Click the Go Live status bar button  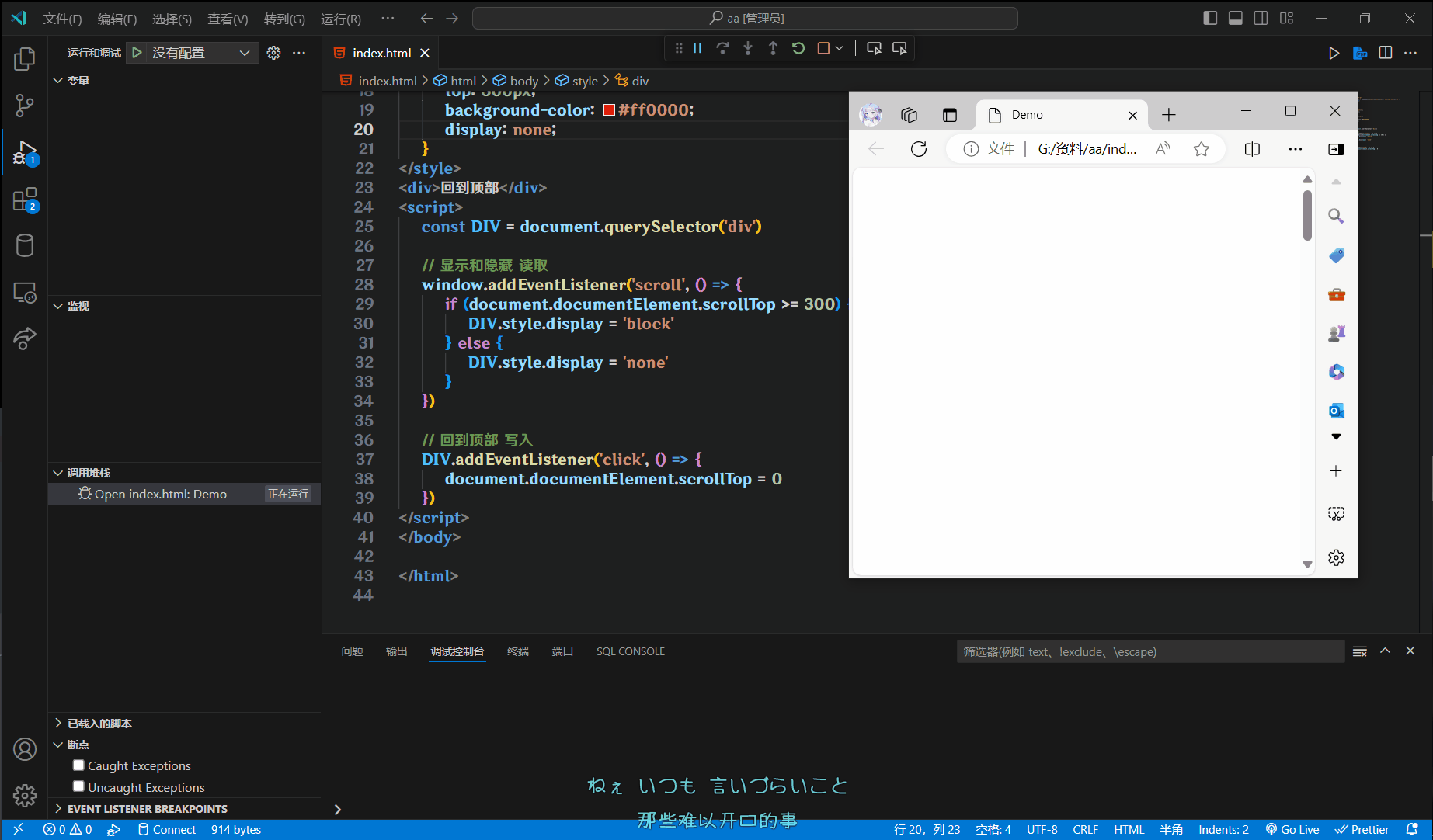tap(1292, 829)
